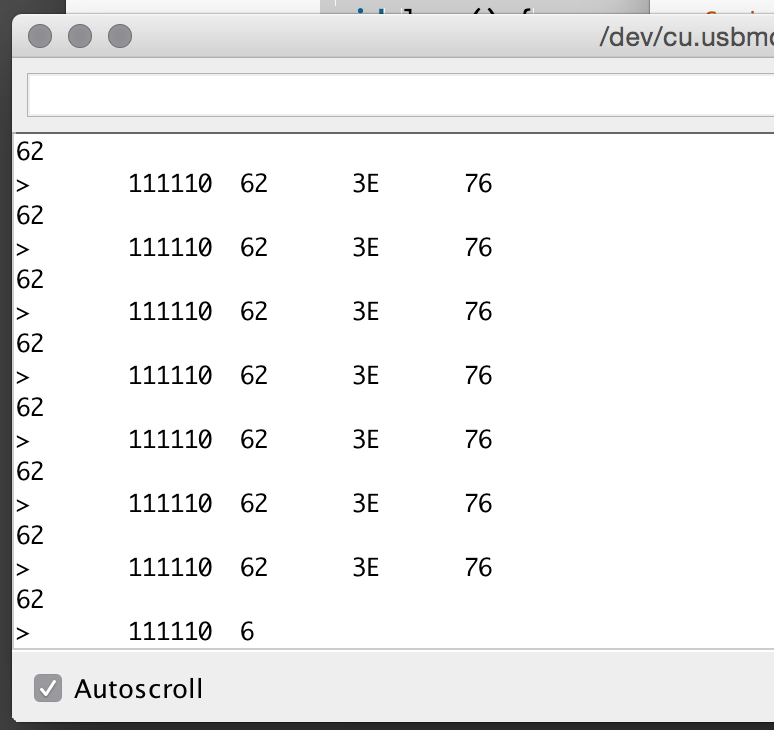Minimize the serial monitor window
Image resolution: width=774 pixels, height=730 pixels.
(x=80, y=38)
